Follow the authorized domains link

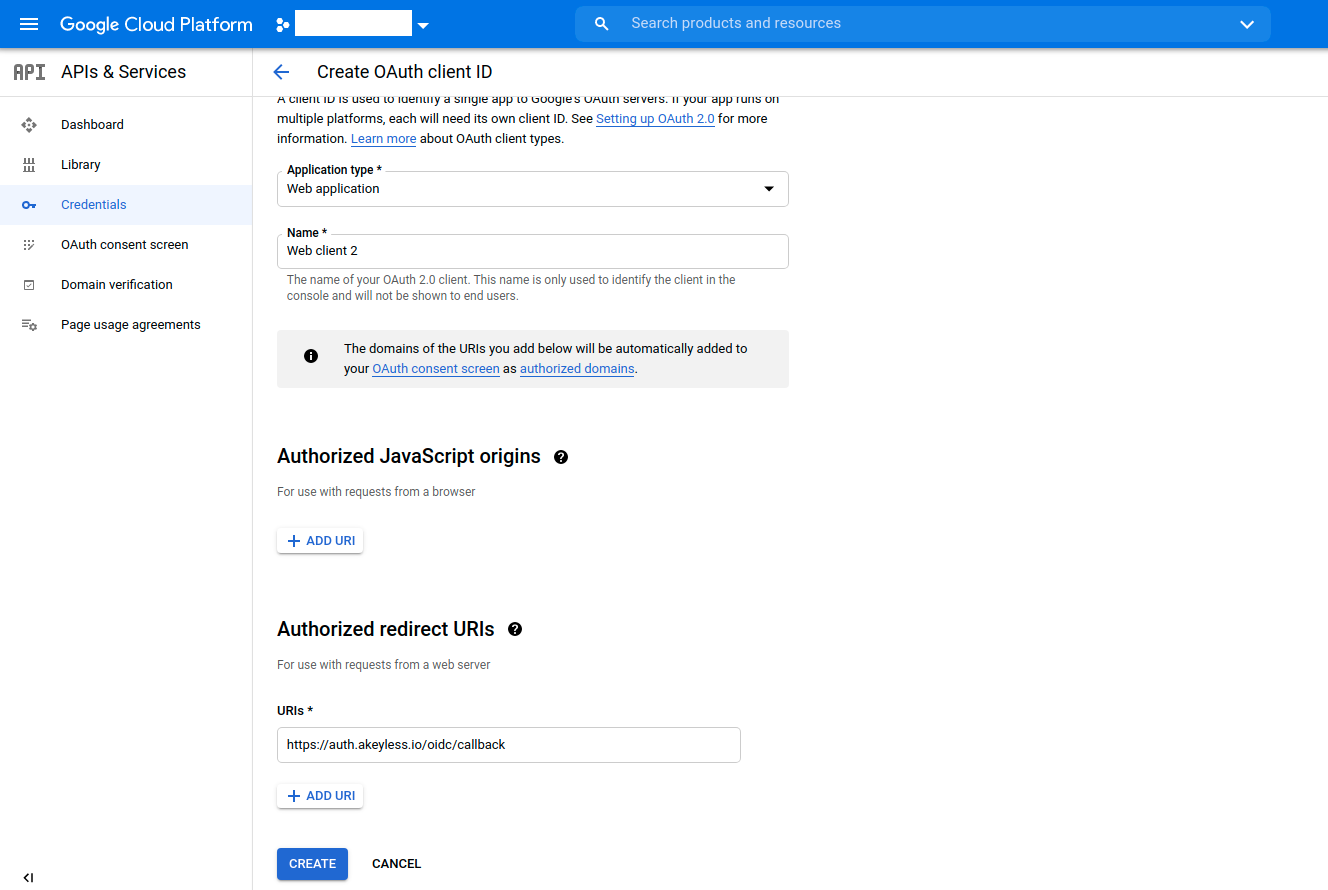coord(577,369)
